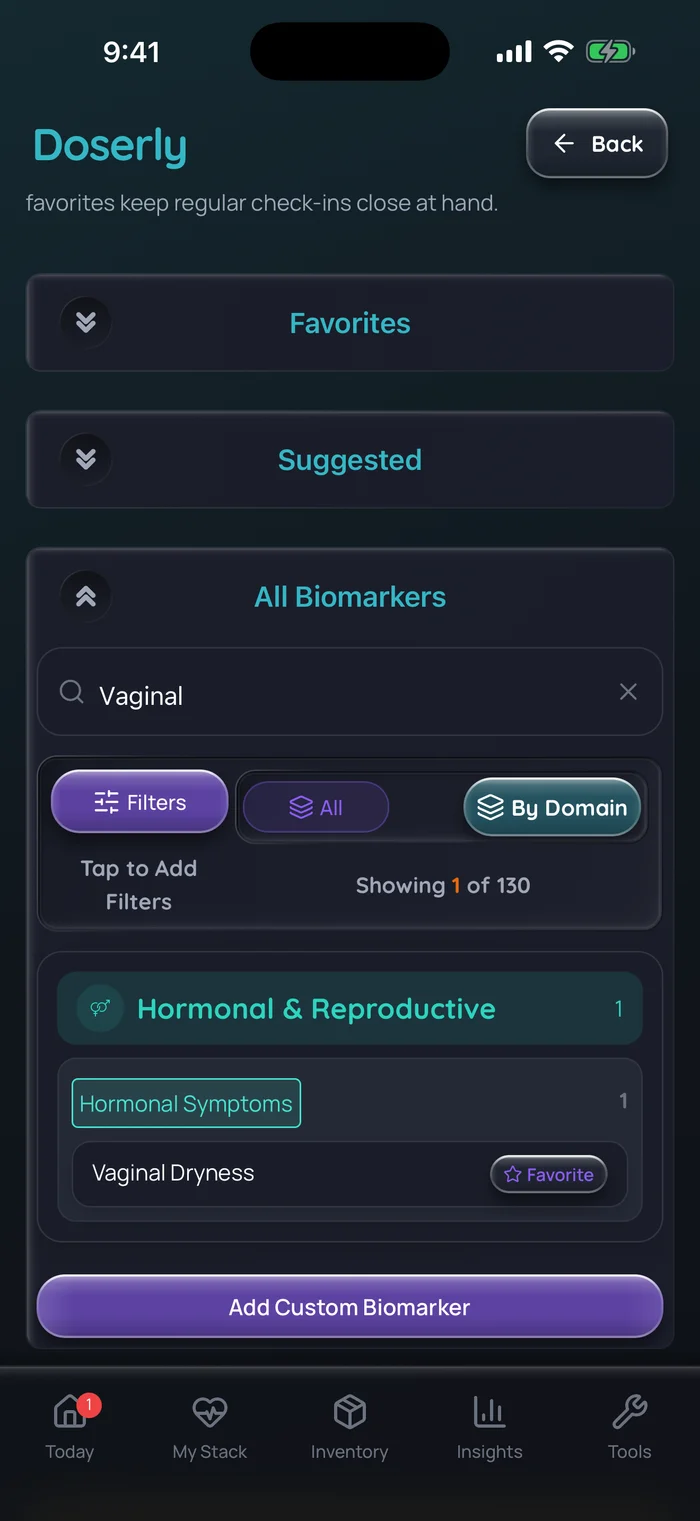
Task: Open the Tools wrench icon
Action: click(629, 1412)
